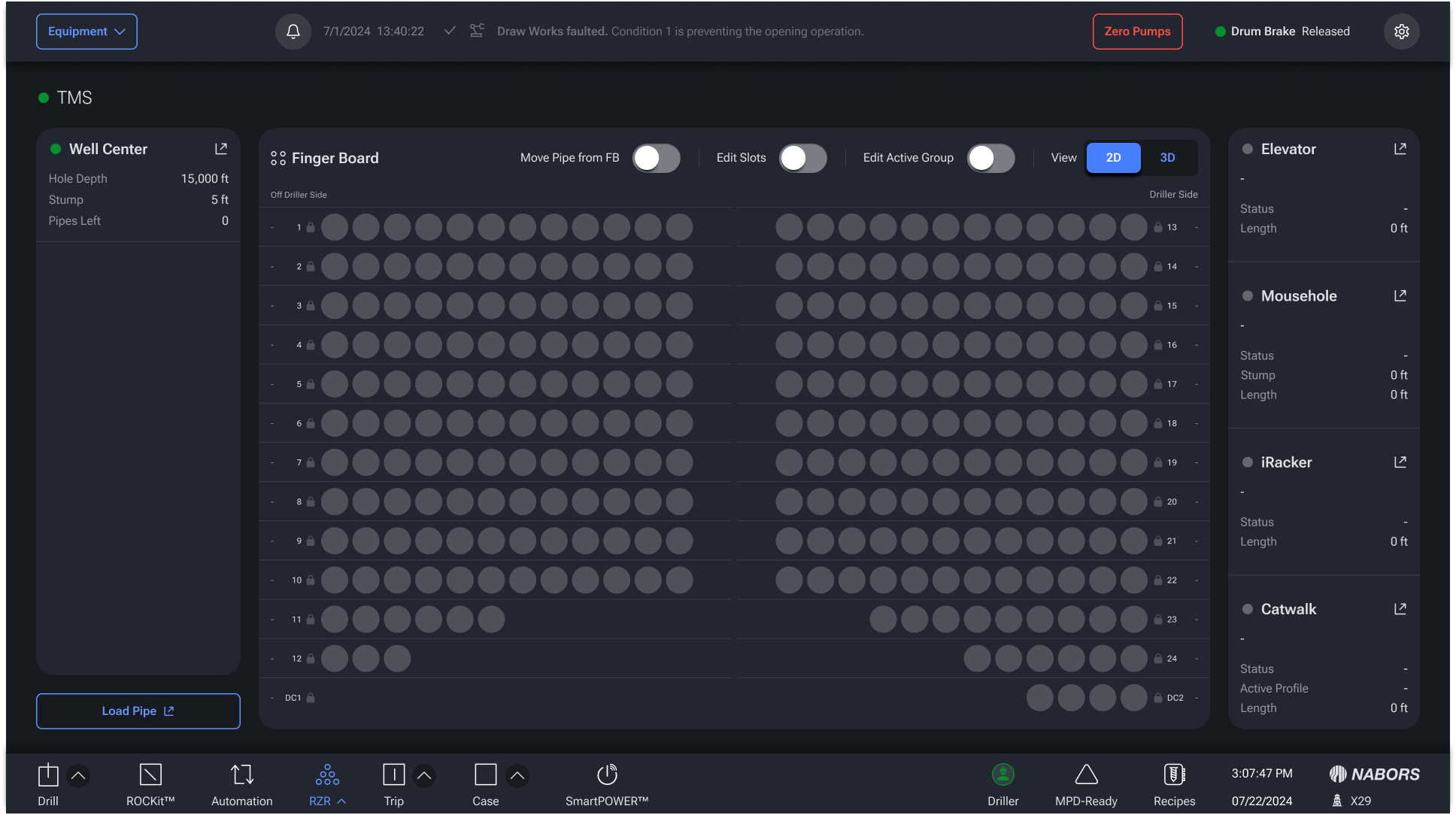This screenshot has width=1456, height=815.
Task: Toggle the Edit Active Group switch
Action: 990,158
